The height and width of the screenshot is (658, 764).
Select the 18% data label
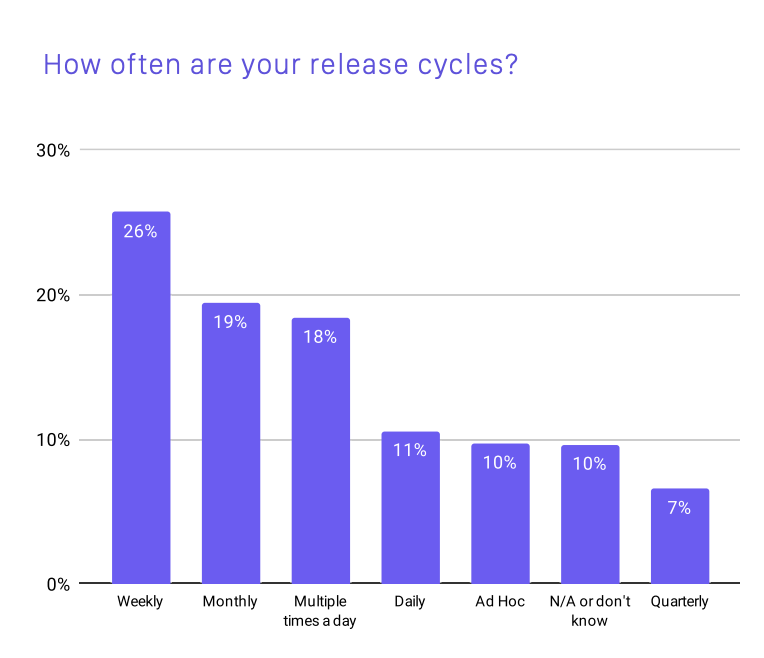321,337
